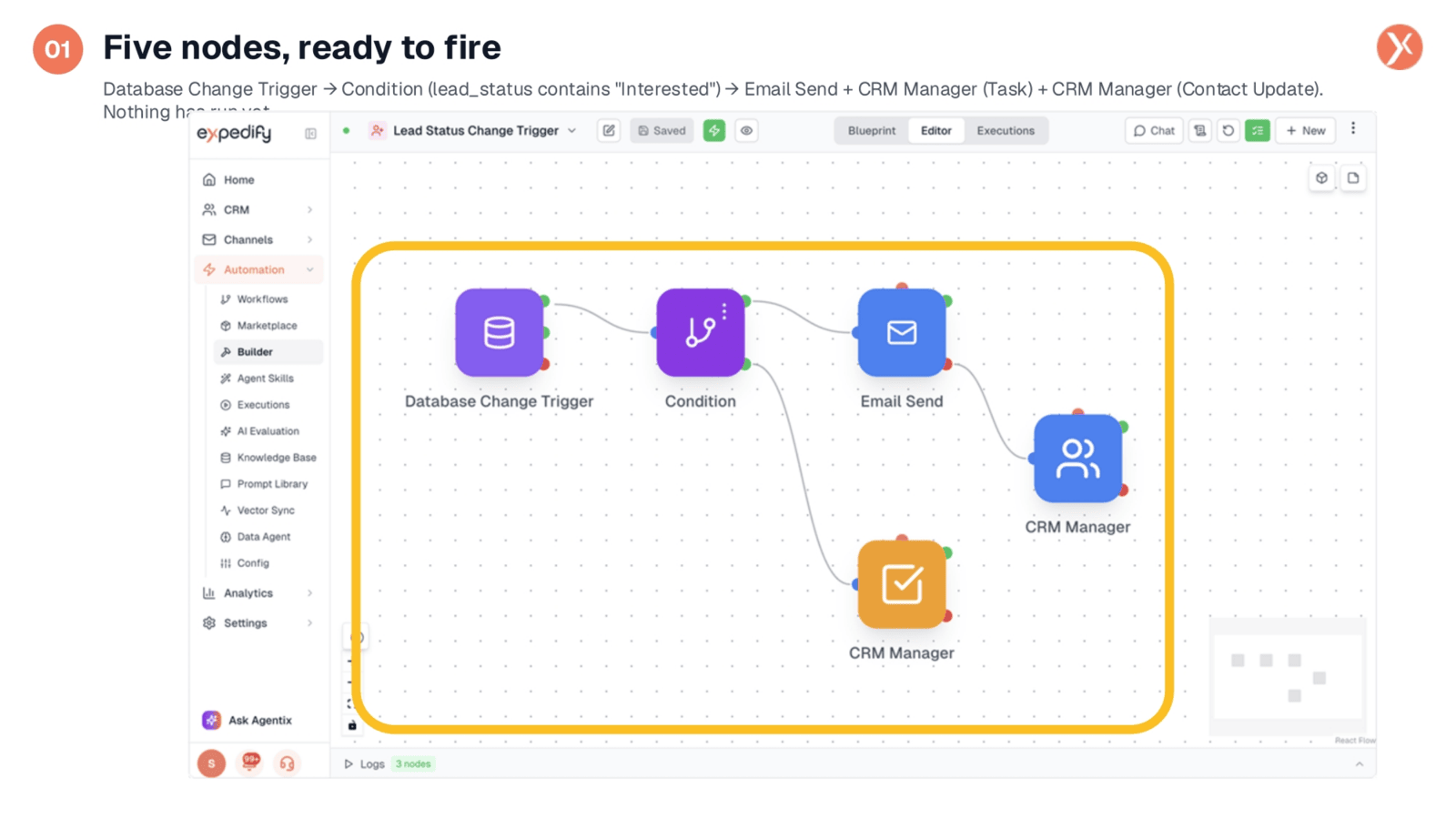Expand the Channels sidebar section
Screen dimensions: 1456x819
point(259,239)
